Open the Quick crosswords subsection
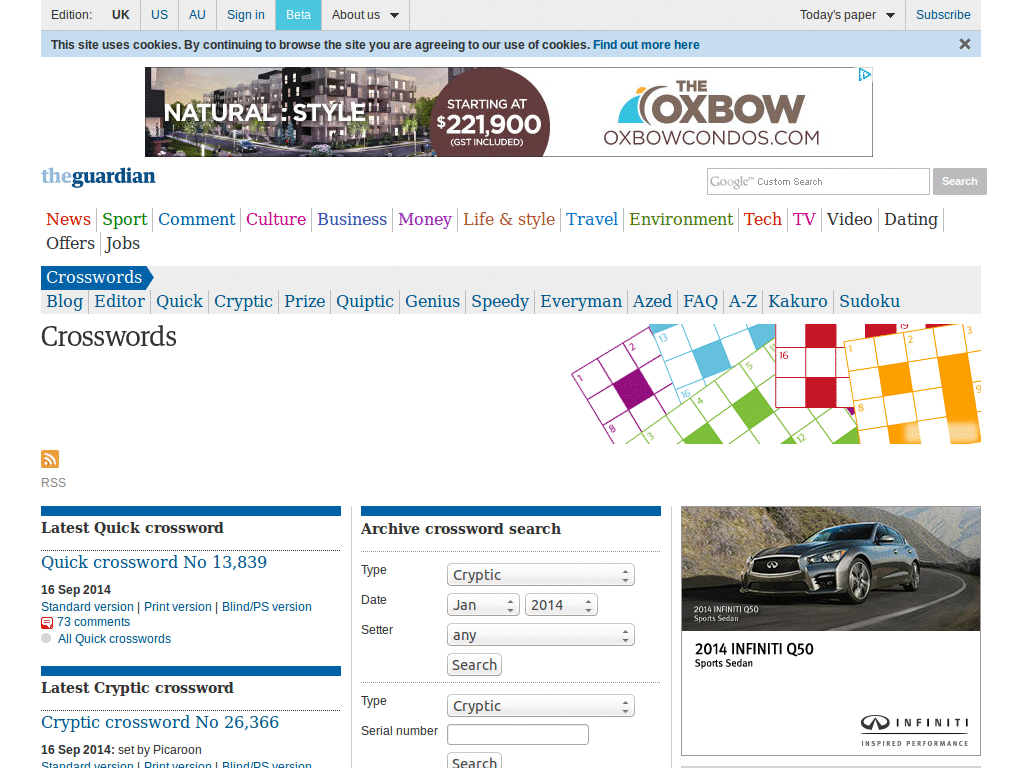 (180, 302)
